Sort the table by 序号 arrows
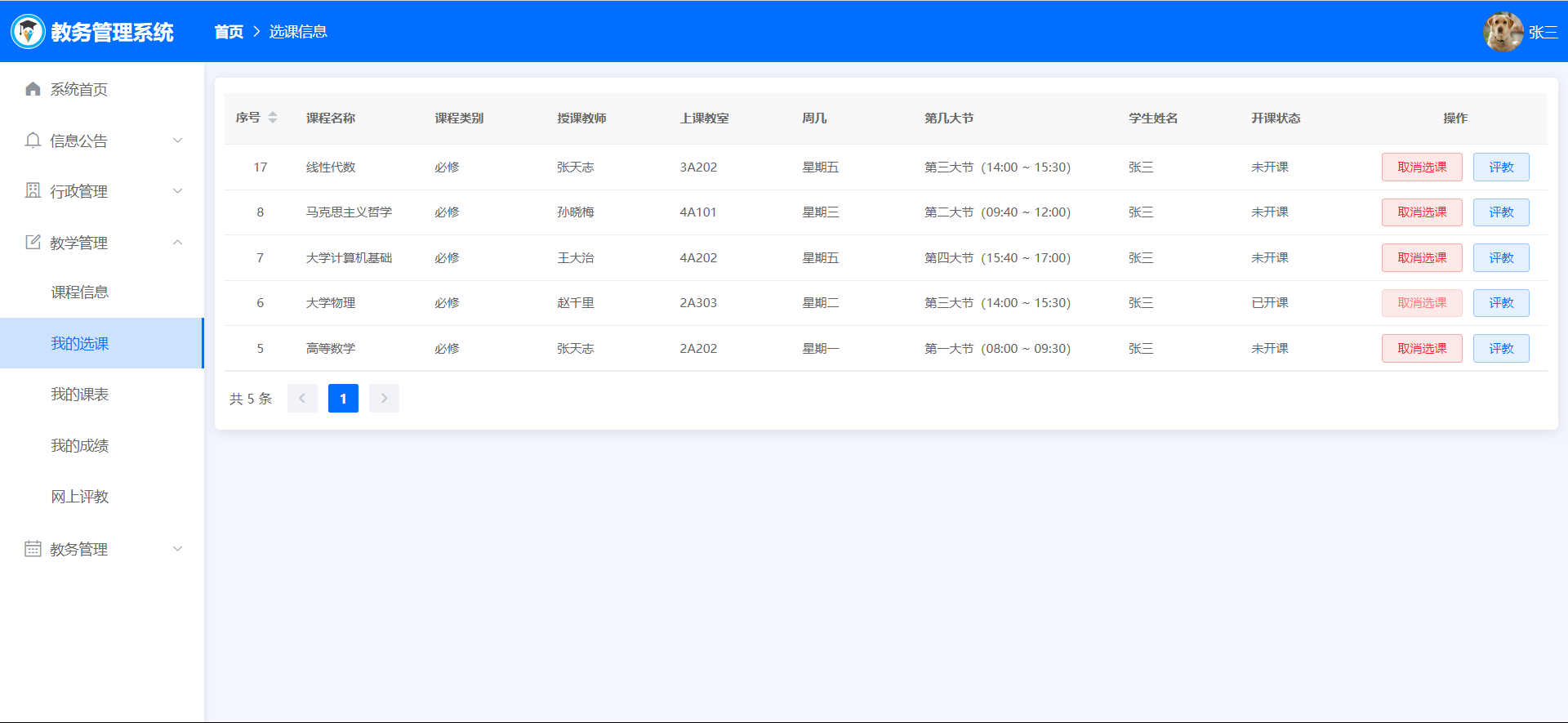Screen dimensions: 1568x723 (273, 118)
